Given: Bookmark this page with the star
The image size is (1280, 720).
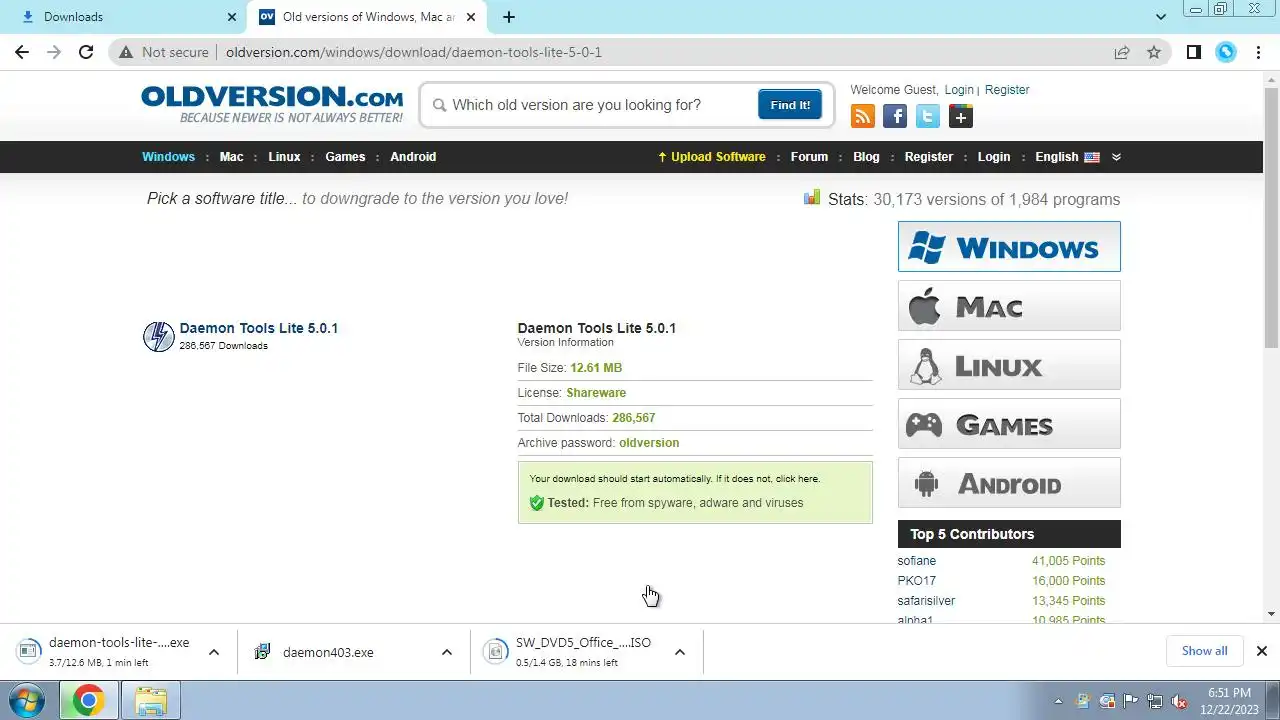Looking at the screenshot, I should click(x=1154, y=52).
